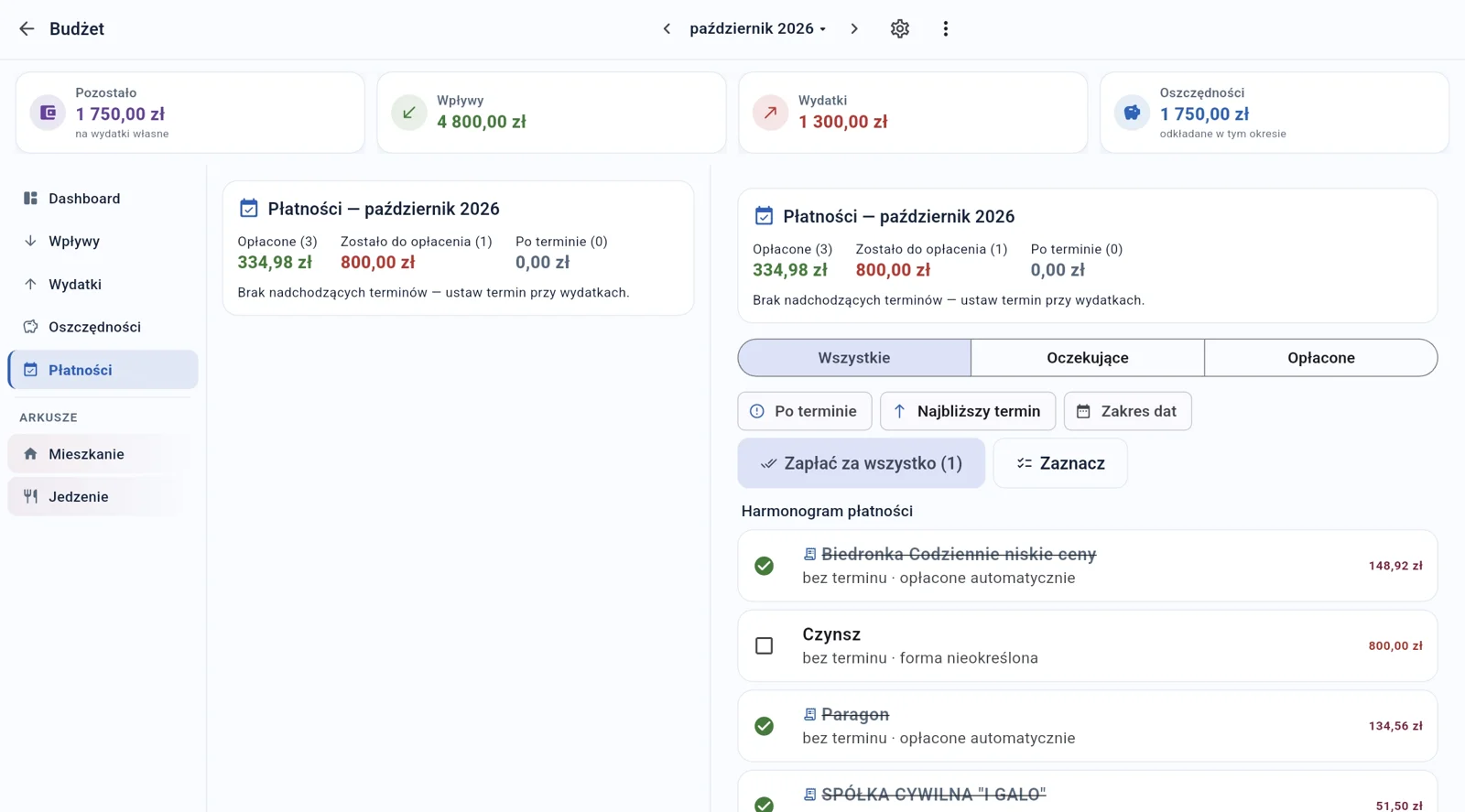
Task: Switch to the Oczekujące tab
Action: [1088, 358]
